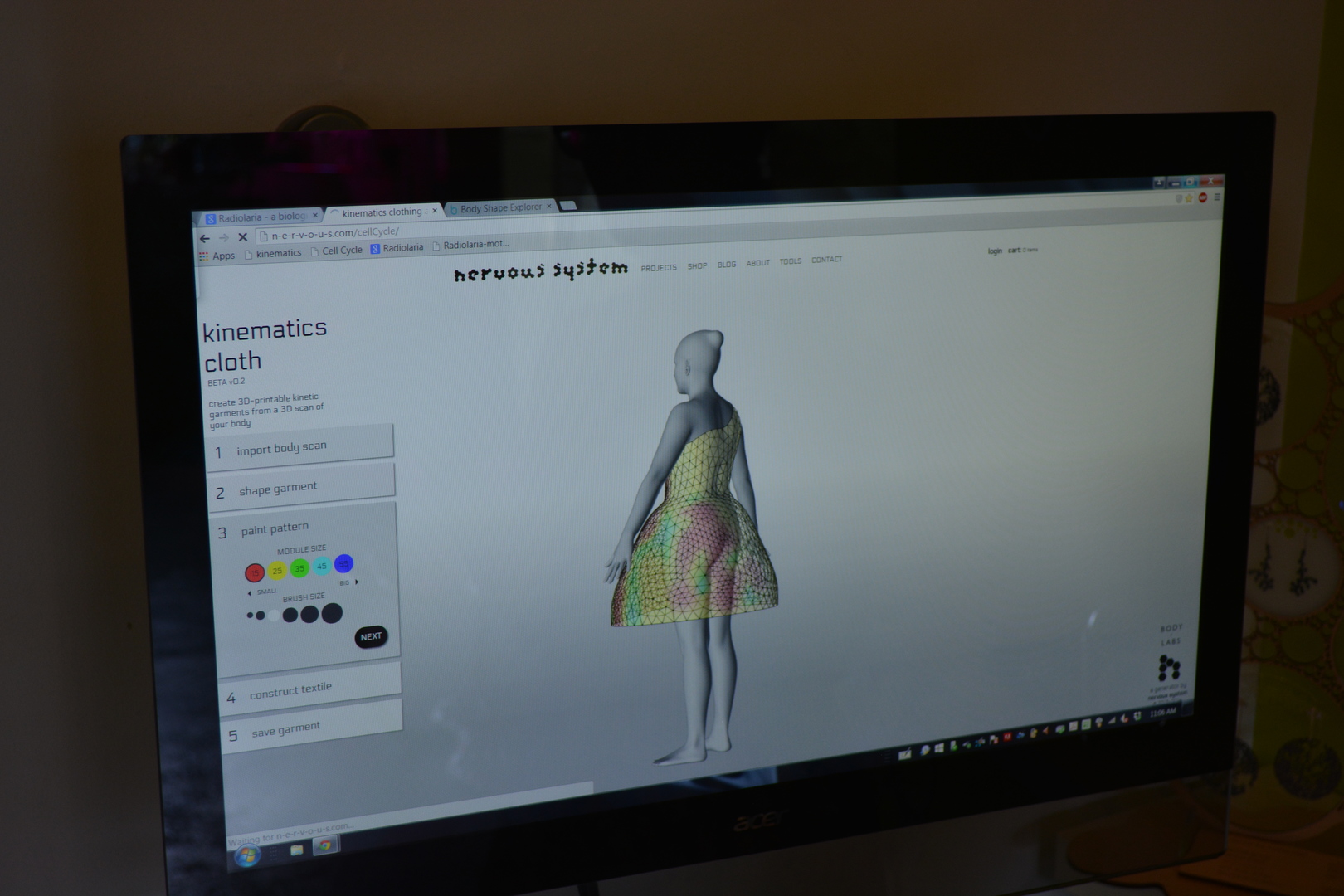The image size is (1344, 896).
Task: Open the Chrome menu icon
Action: tap(1217, 197)
